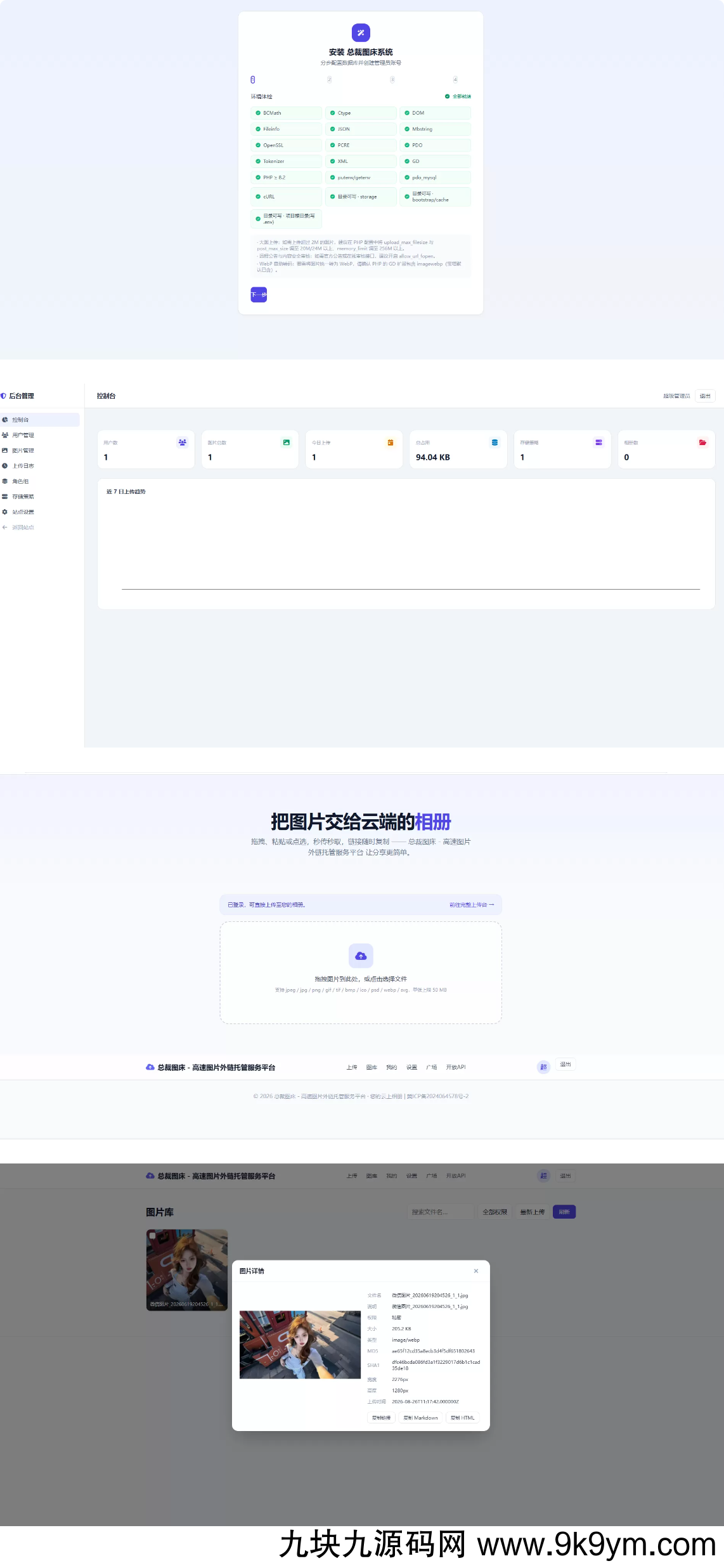Click the cloud upload icon in drop zone

[x=361, y=956]
